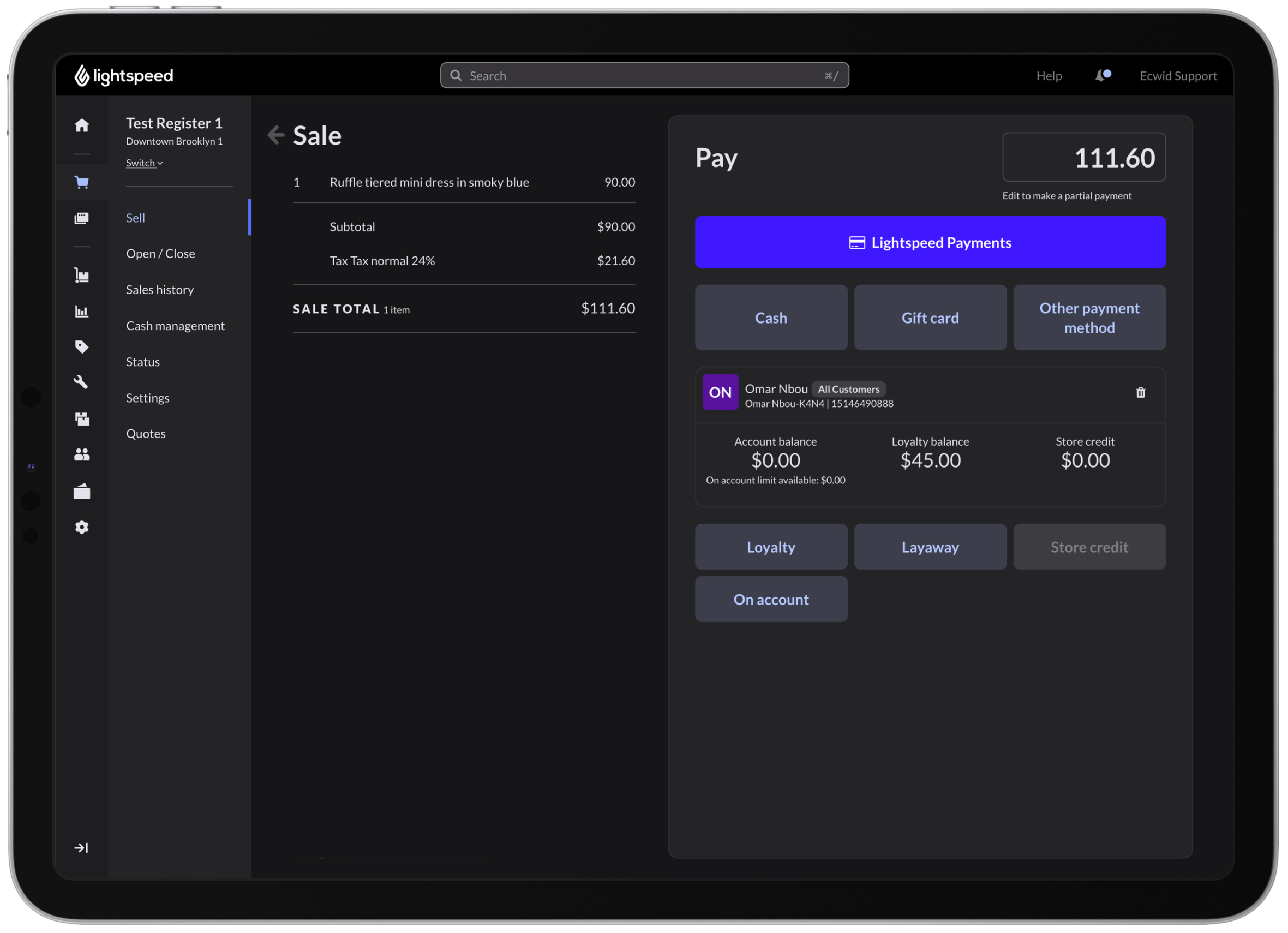Focus the Search field
This screenshot has width=1288, height=933.
pos(645,75)
